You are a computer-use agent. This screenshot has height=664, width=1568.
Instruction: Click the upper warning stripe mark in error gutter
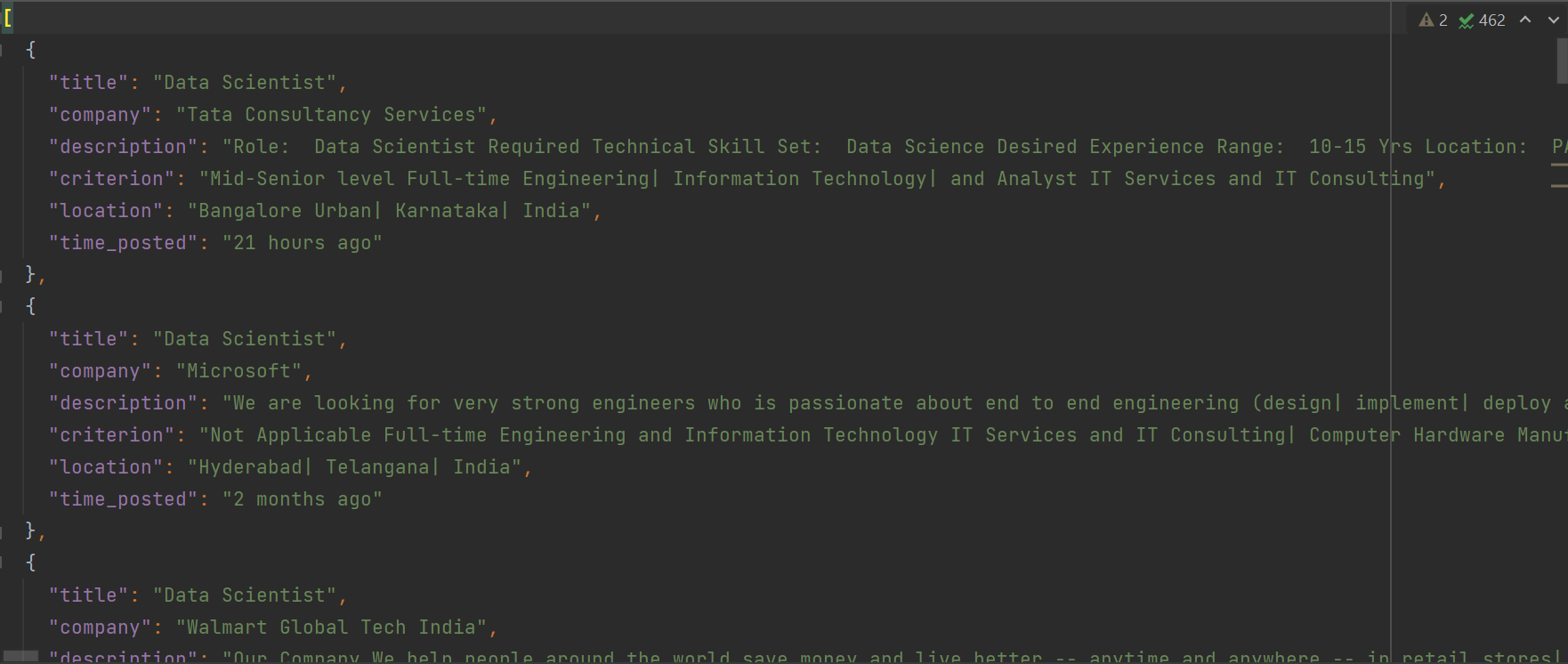click(1559, 165)
